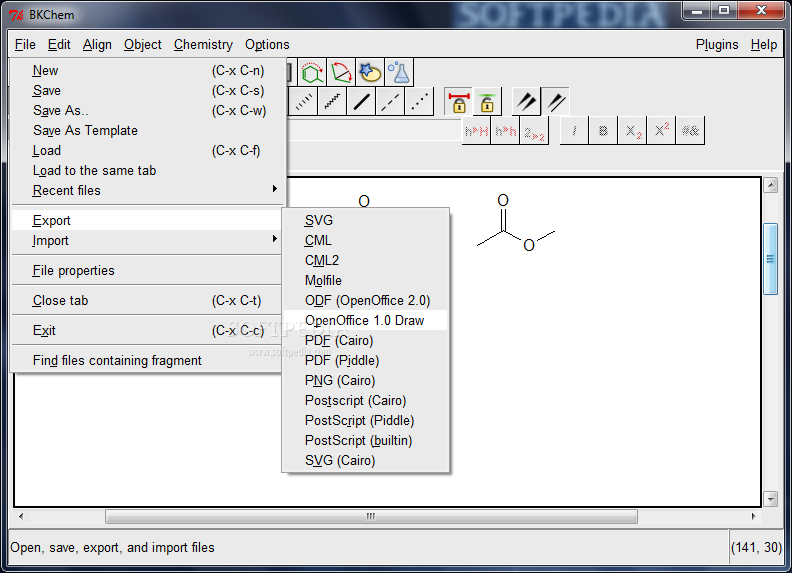This screenshot has width=792, height=573.
Task: Export as PDF (Piddle)
Action: click(x=366, y=361)
